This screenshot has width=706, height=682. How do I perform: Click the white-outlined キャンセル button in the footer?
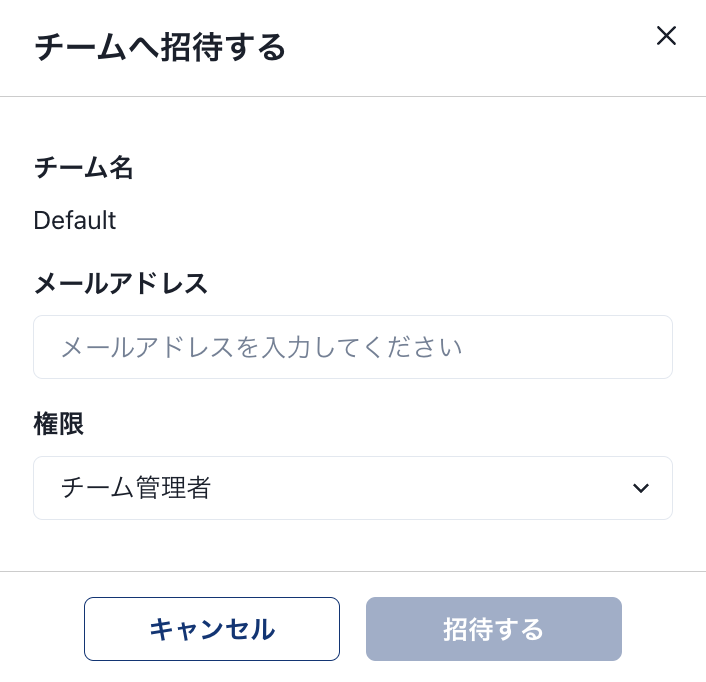[x=212, y=629]
